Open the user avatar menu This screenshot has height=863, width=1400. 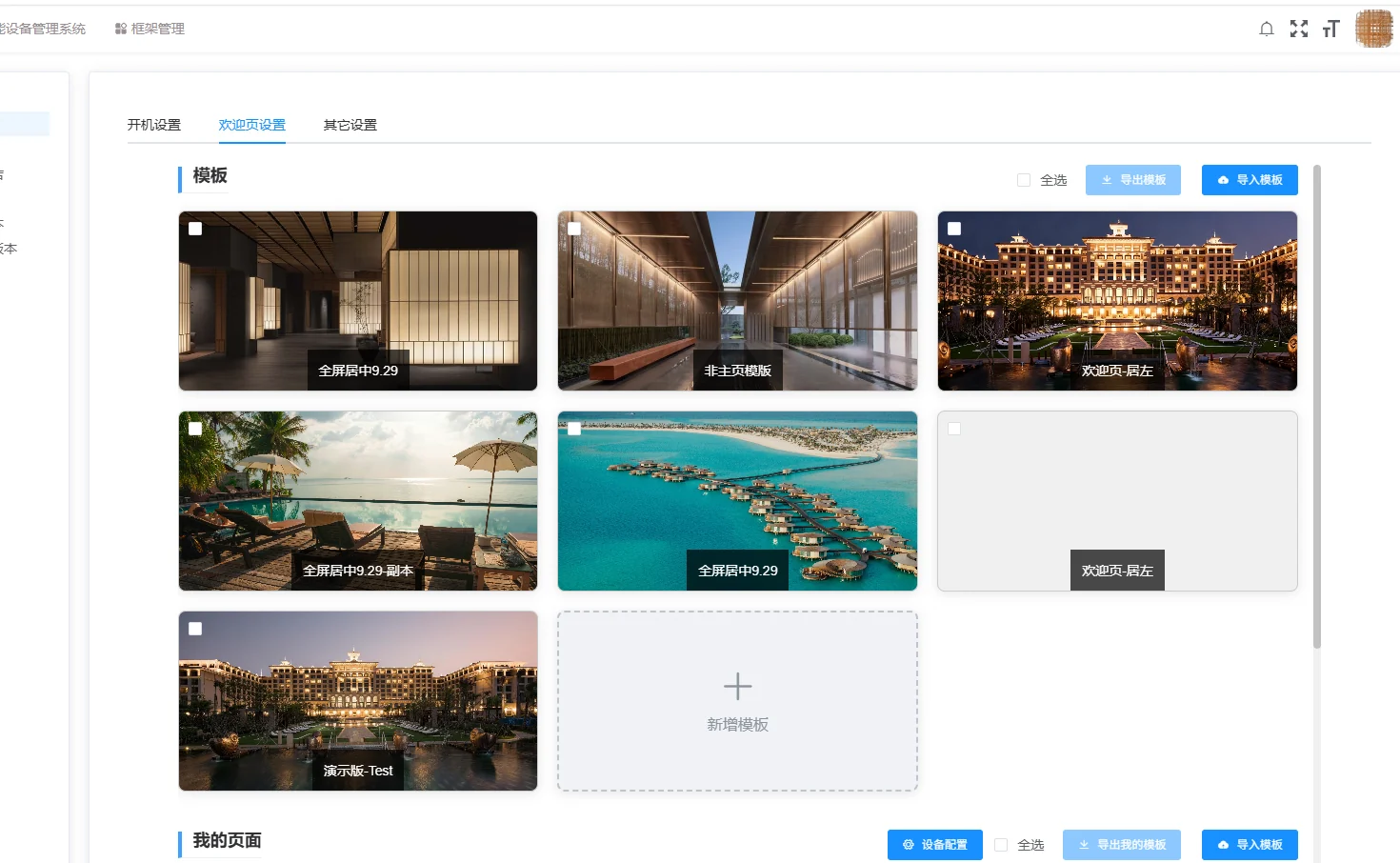coord(1373,29)
